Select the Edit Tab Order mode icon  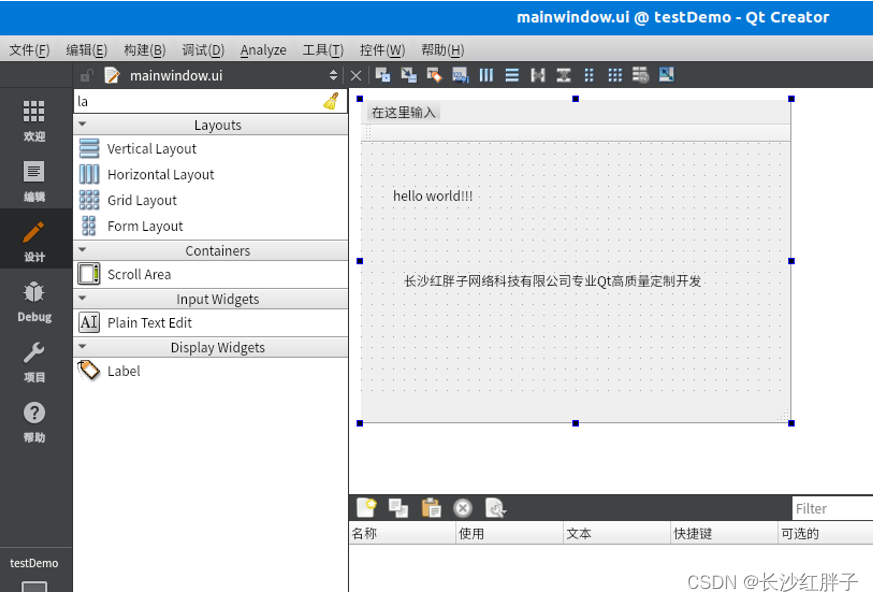pos(460,75)
